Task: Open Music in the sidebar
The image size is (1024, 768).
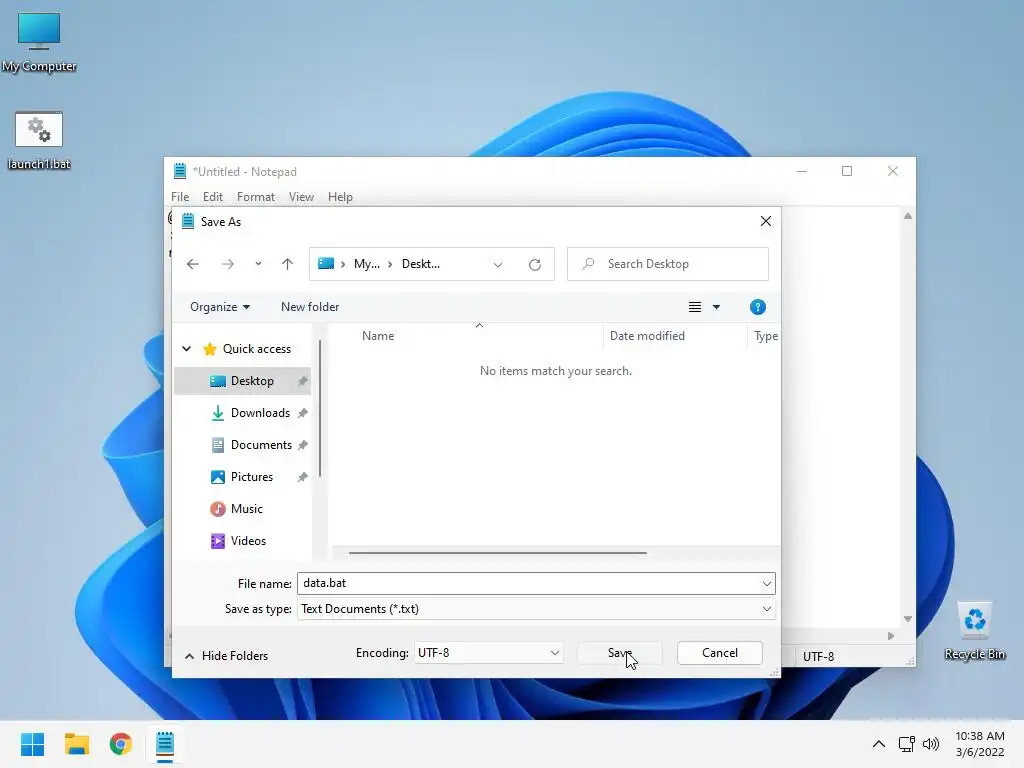Action: pyautogui.click(x=246, y=509)
